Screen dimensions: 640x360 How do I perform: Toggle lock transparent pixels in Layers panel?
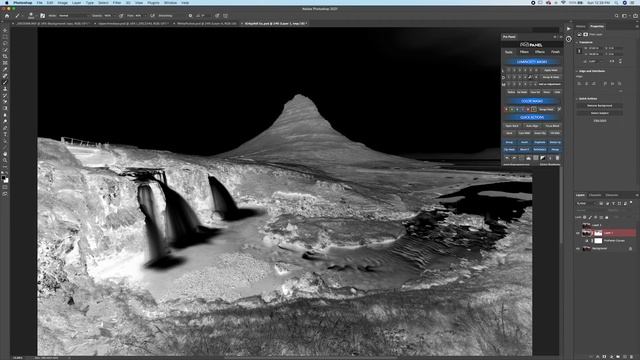[584, 217]
